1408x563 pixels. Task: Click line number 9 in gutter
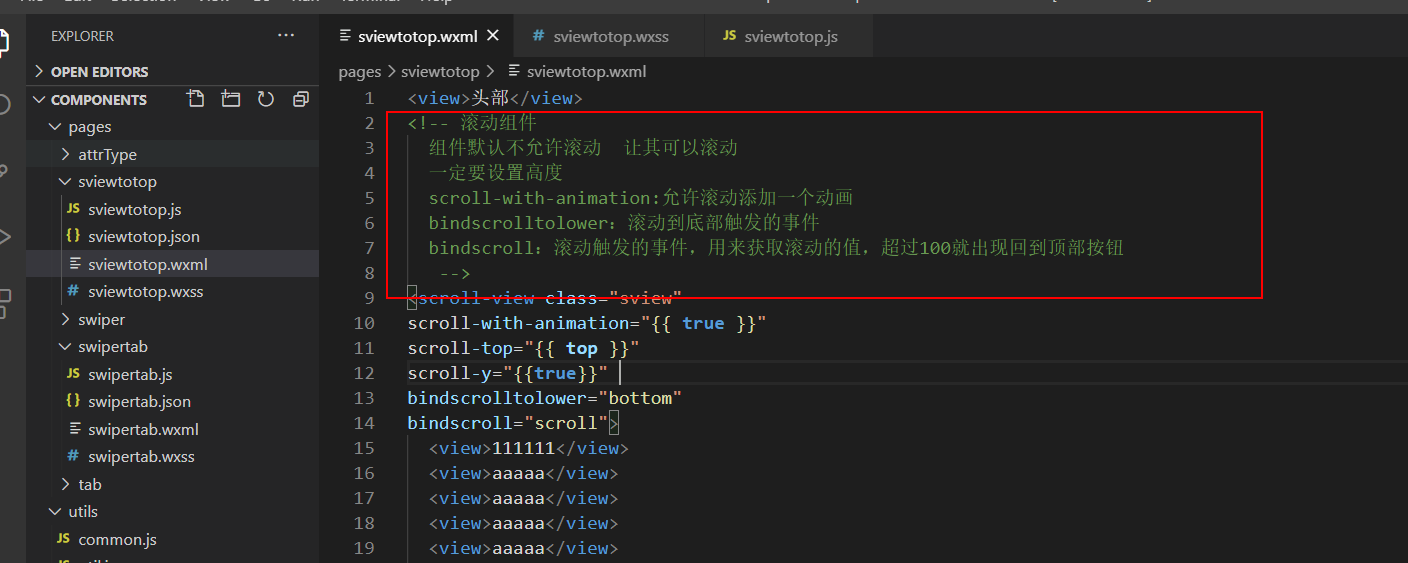coord(369,298)
